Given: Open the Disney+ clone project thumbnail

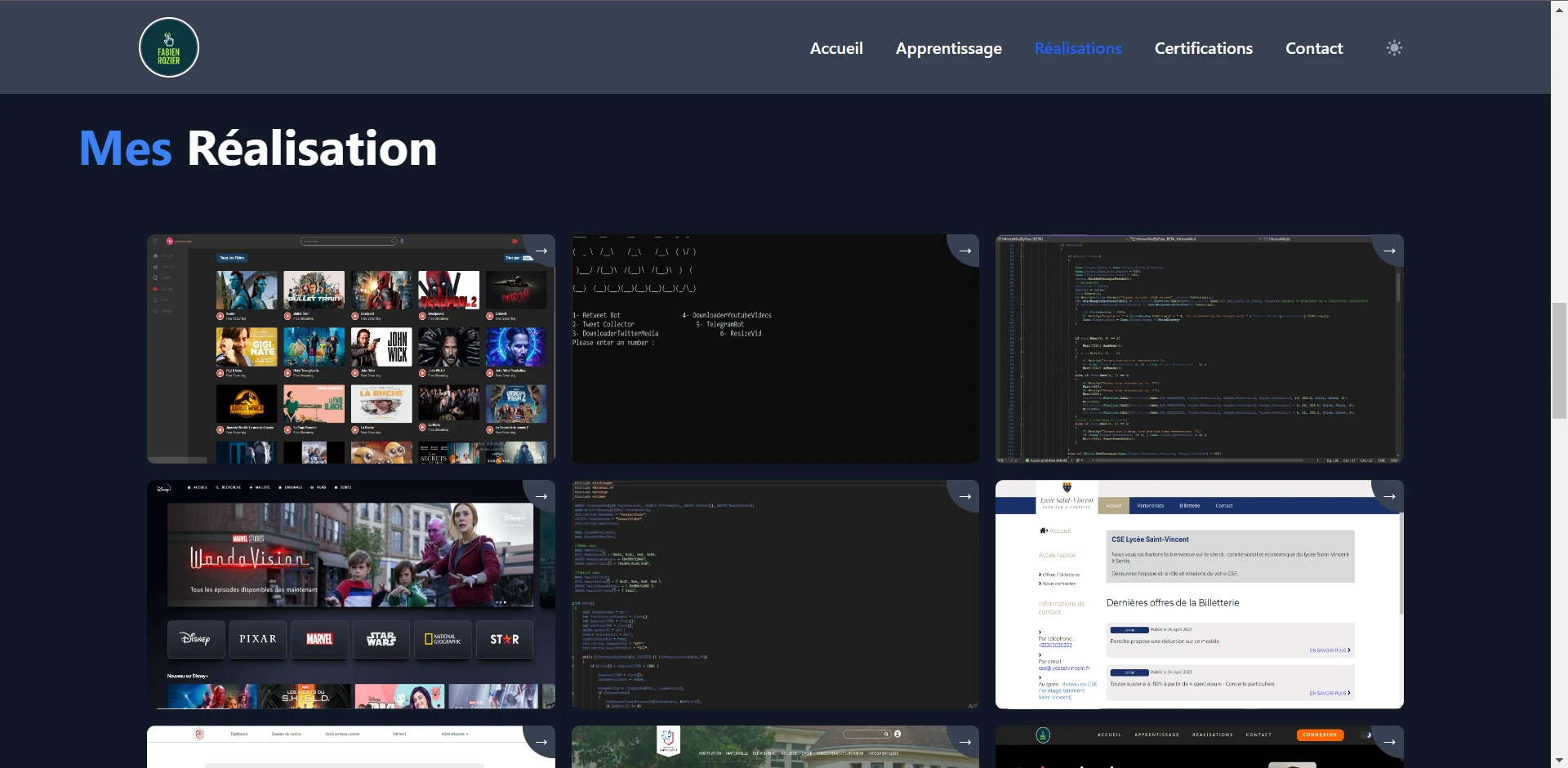Looking at the screenshot, I should point(351,594).
